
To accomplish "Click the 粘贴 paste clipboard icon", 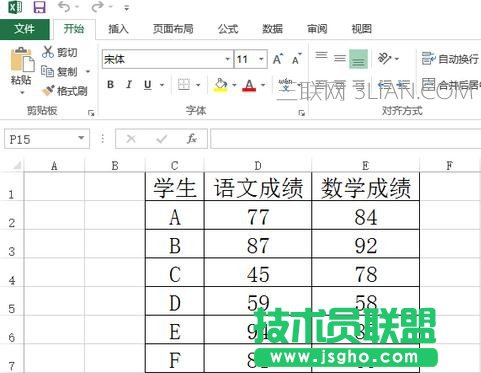I will (x=22, y=59).
